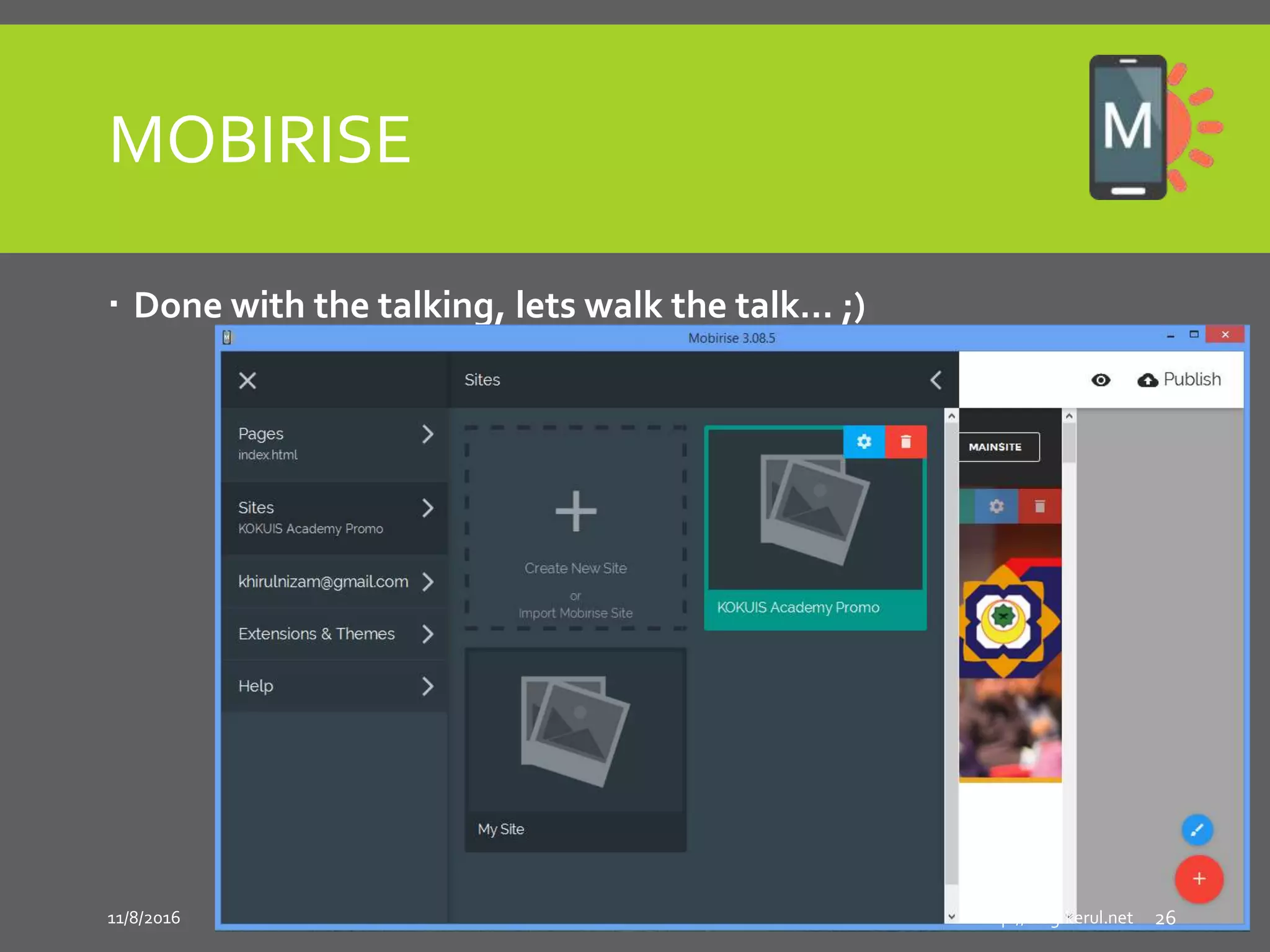Expand the Extensions & Themes chevron
Viewport: 1270px width, 952px height.
coord(427,634)
